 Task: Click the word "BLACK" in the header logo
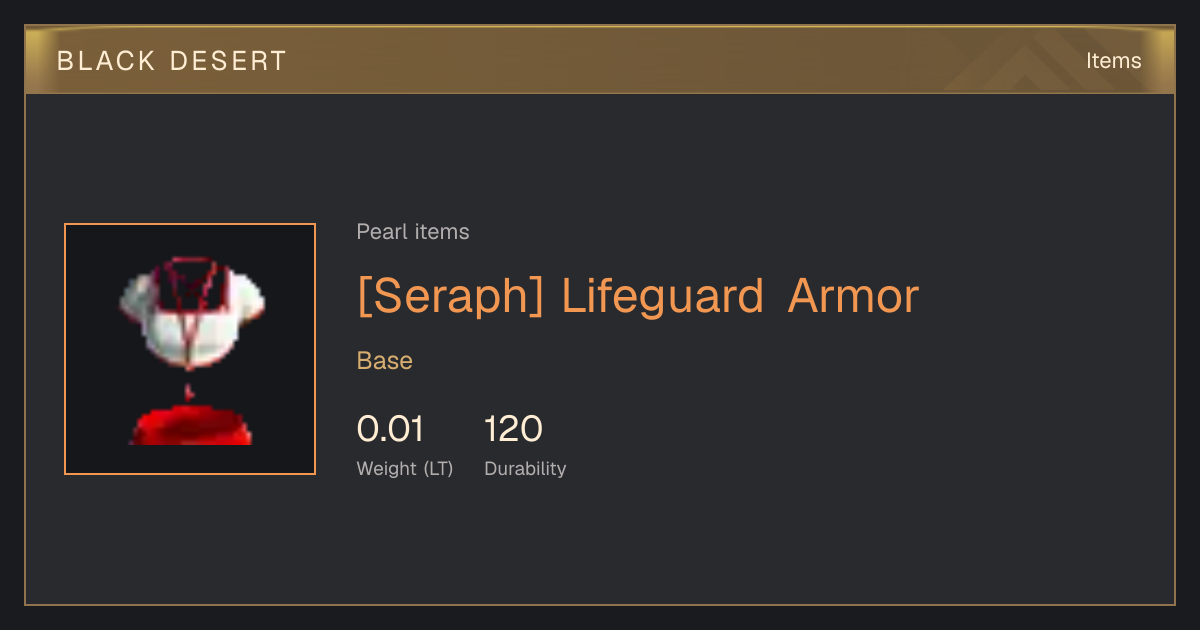click(107, 61)
